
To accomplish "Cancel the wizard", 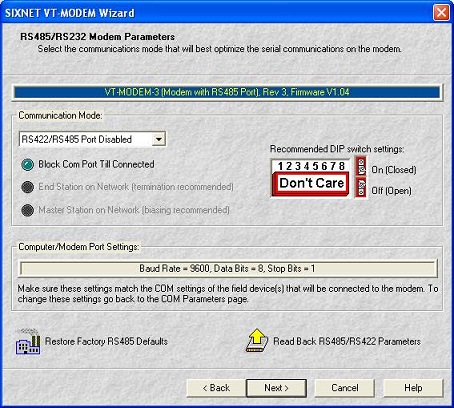I will [345, 388].
